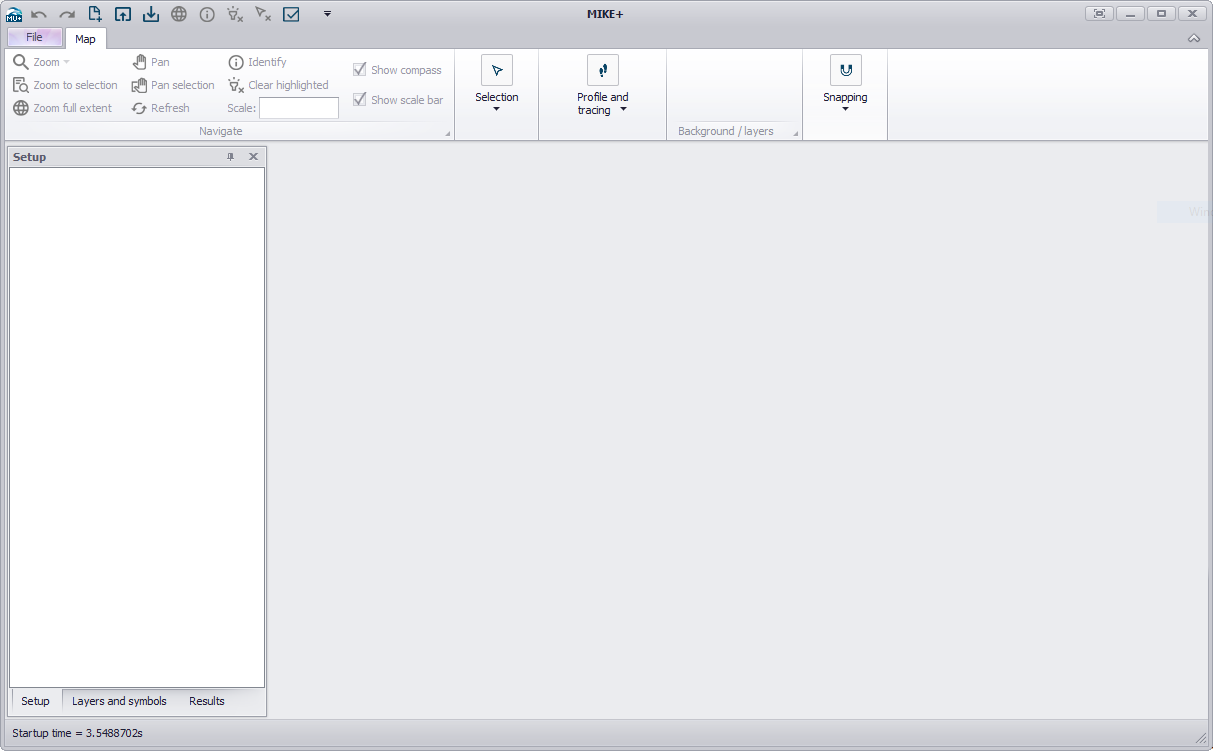Activate the Pan hand tool
Viewport: 1213px width, 751px height.
click(x=140, y=62)
